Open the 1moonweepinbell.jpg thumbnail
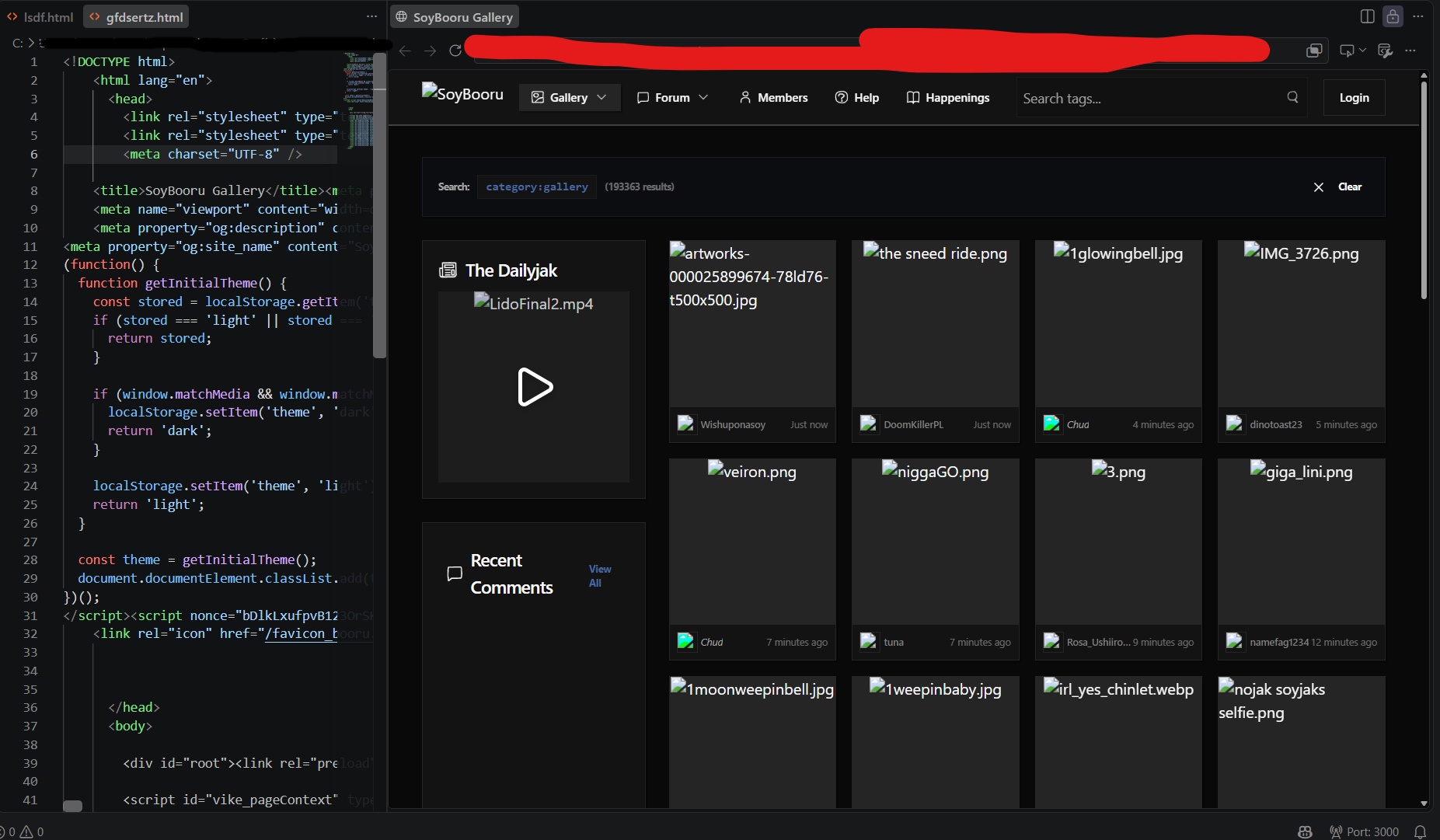This screenshot has height=840, width=1440. click(752, 742)
